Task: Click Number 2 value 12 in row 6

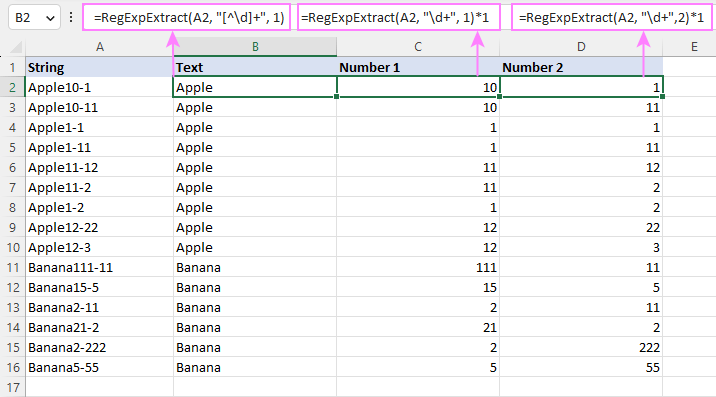Action: tap(581, 167)
